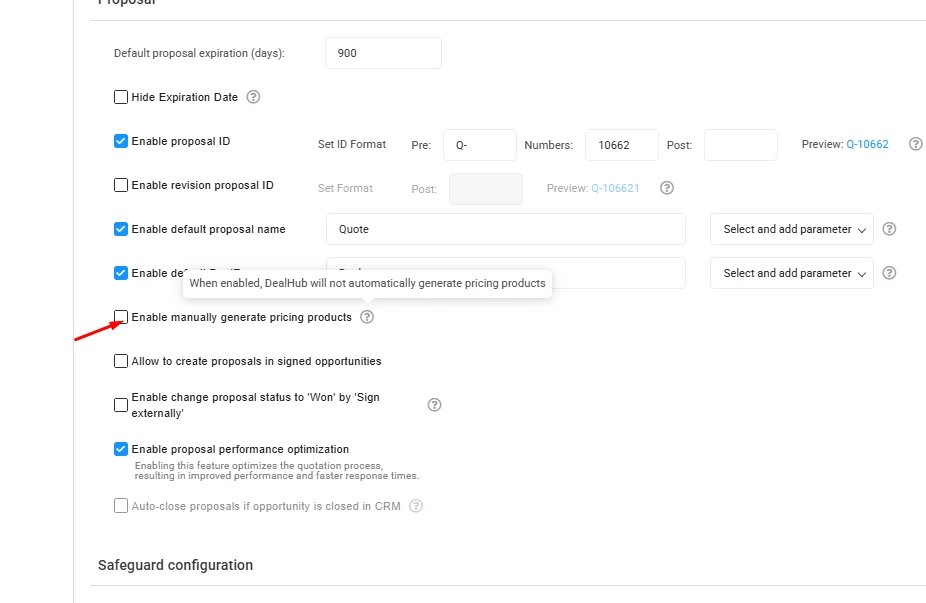
Task: Click help icon beside 'Sign externally' option
Action: click(434, 405)
